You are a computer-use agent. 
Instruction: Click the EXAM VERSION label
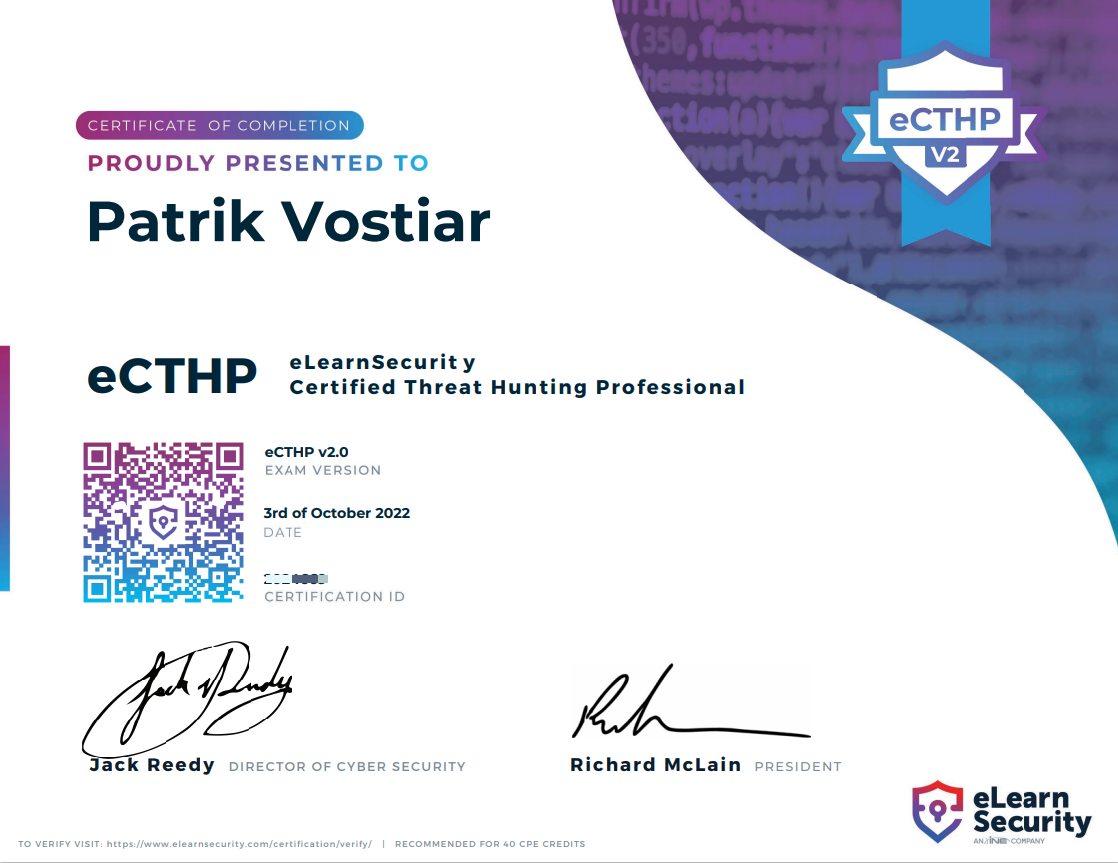323,471
